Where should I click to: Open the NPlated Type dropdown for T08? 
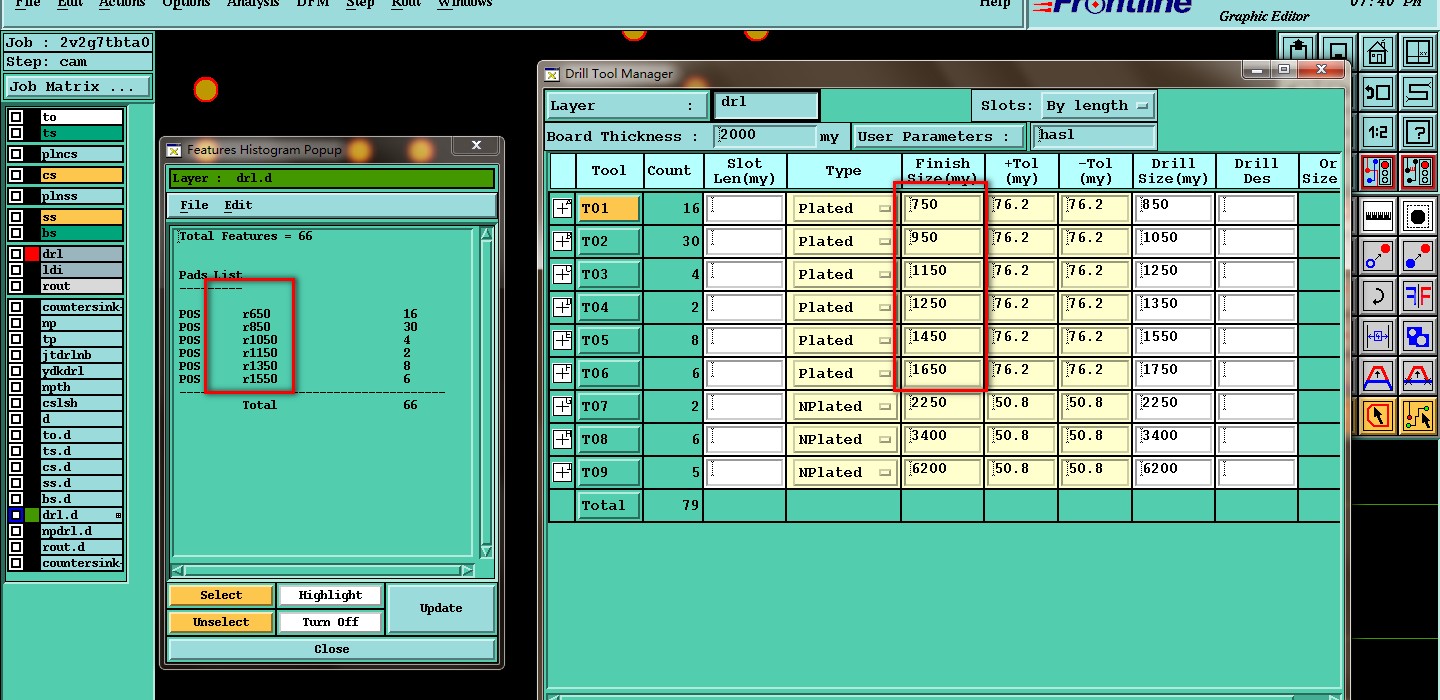[844, 439]
